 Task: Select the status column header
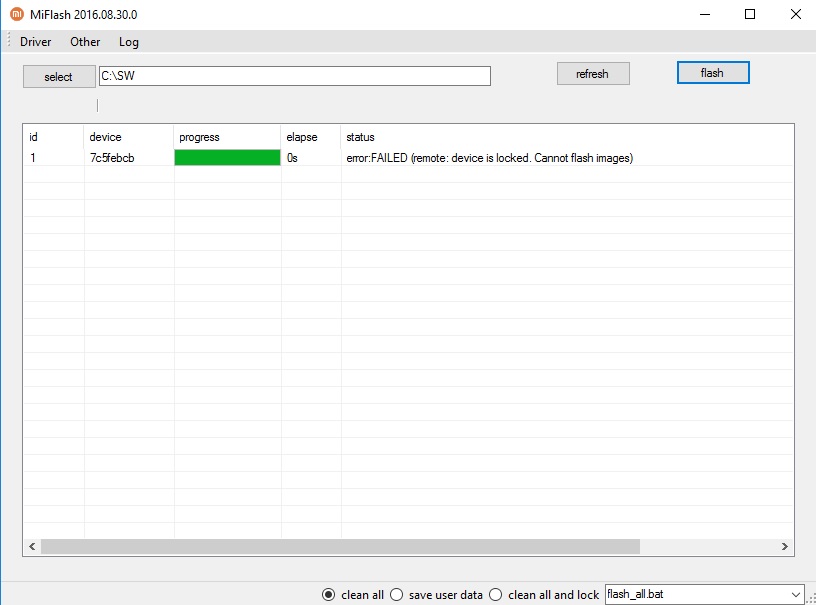567,137
